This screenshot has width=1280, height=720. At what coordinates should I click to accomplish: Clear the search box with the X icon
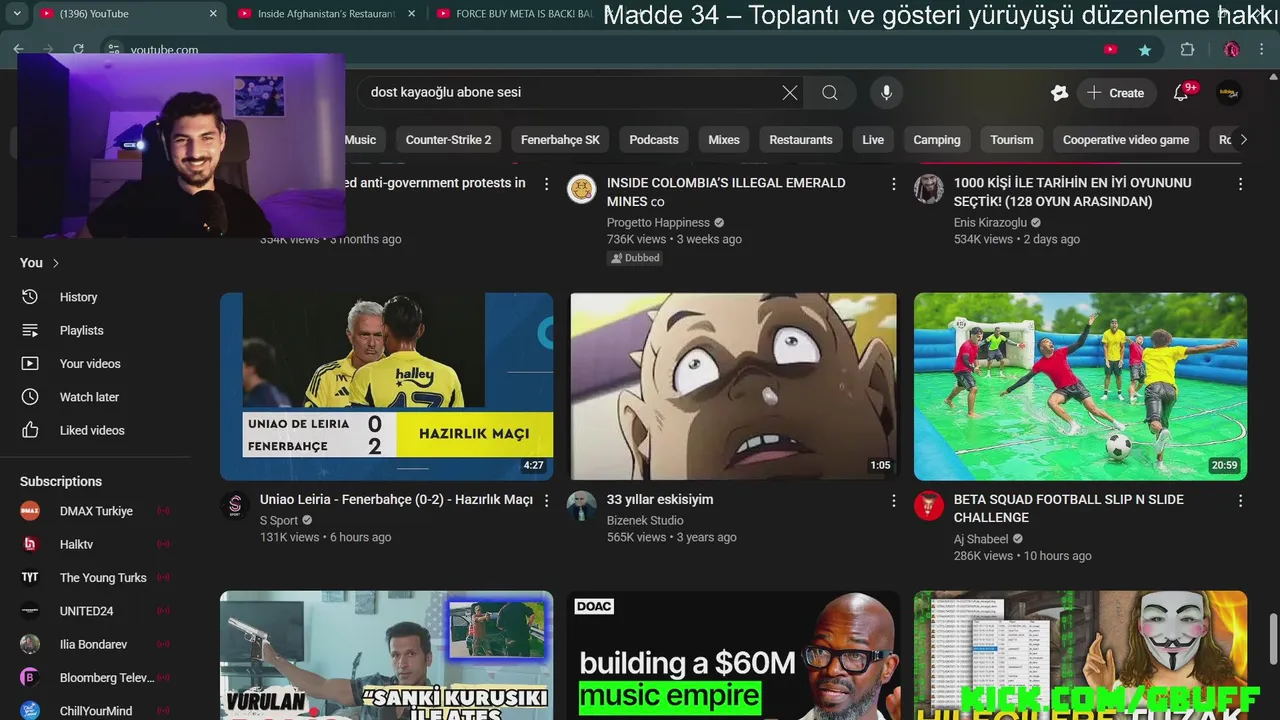(790, 92)
